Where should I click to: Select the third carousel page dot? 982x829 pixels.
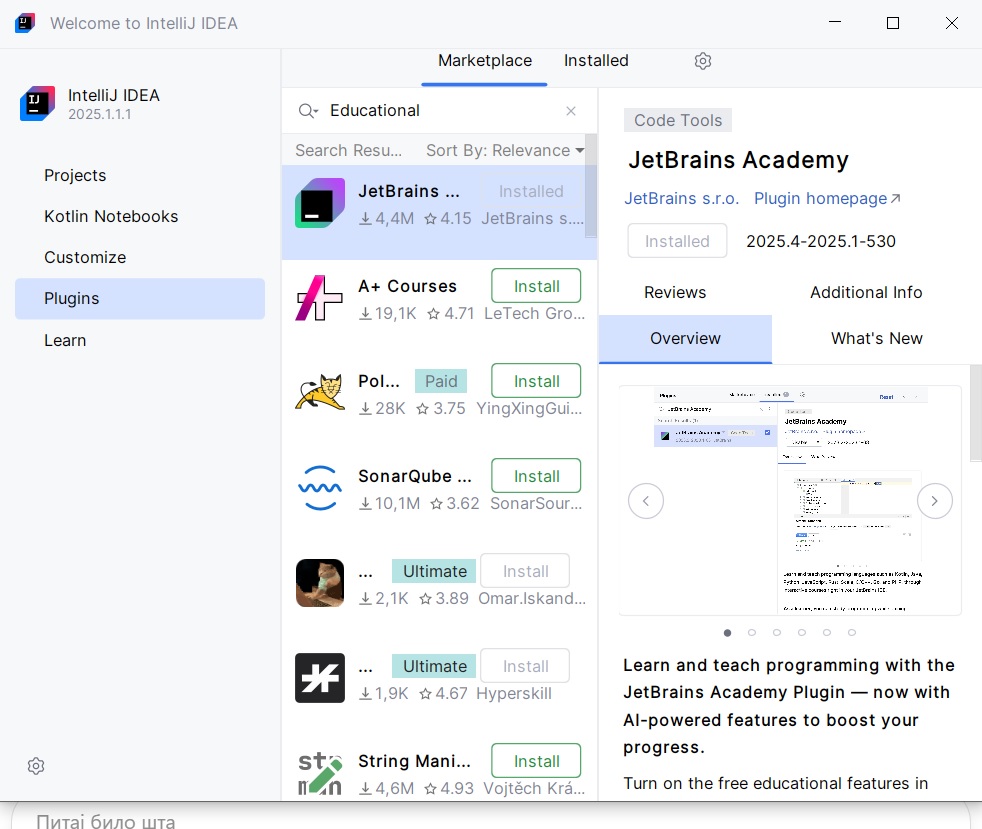tap(777, 632)
